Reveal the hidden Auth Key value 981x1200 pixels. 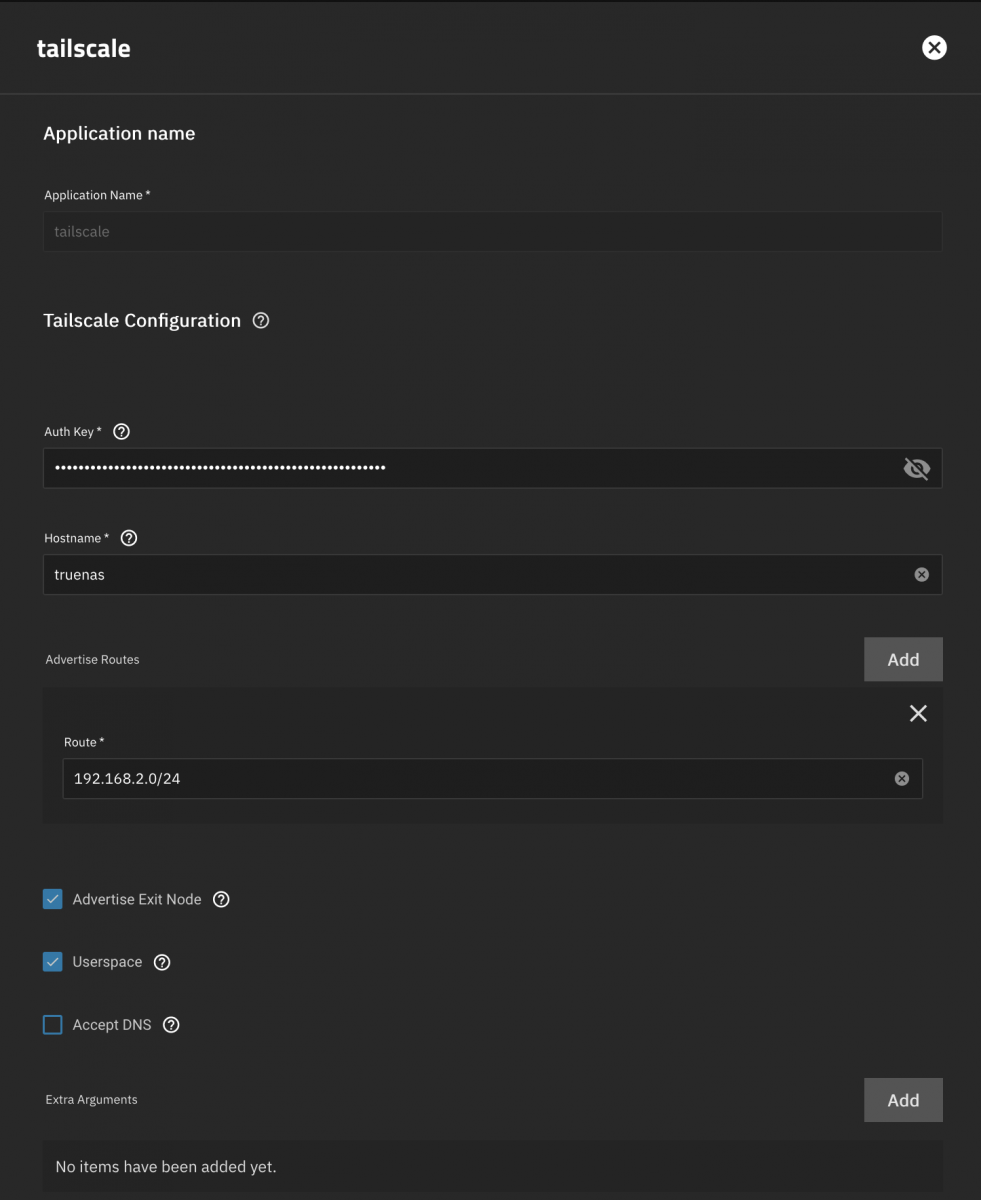pos(916,468)
